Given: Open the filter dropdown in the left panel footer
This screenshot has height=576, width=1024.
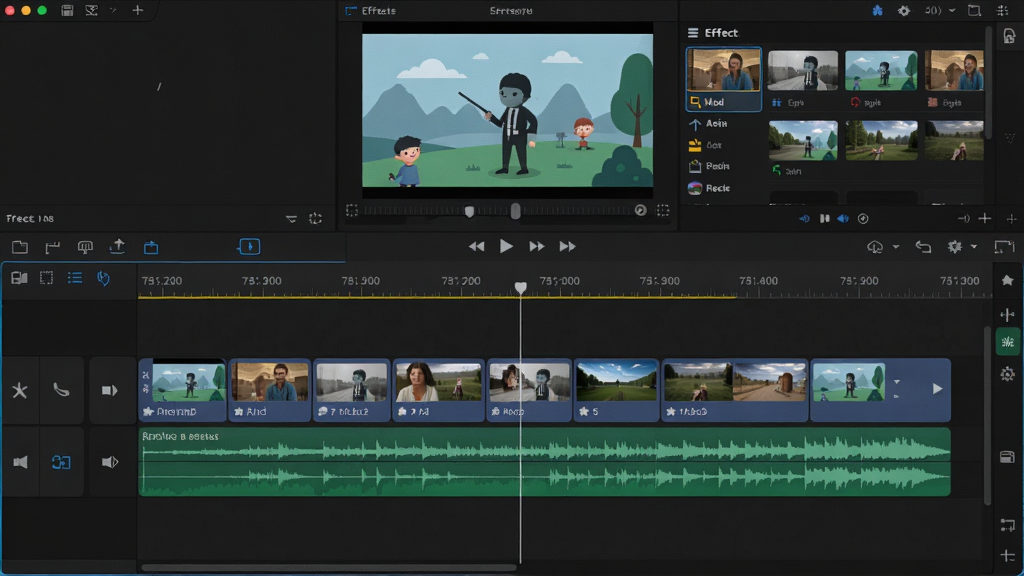Looking at the screenshot, I should (x=291, y=219).
